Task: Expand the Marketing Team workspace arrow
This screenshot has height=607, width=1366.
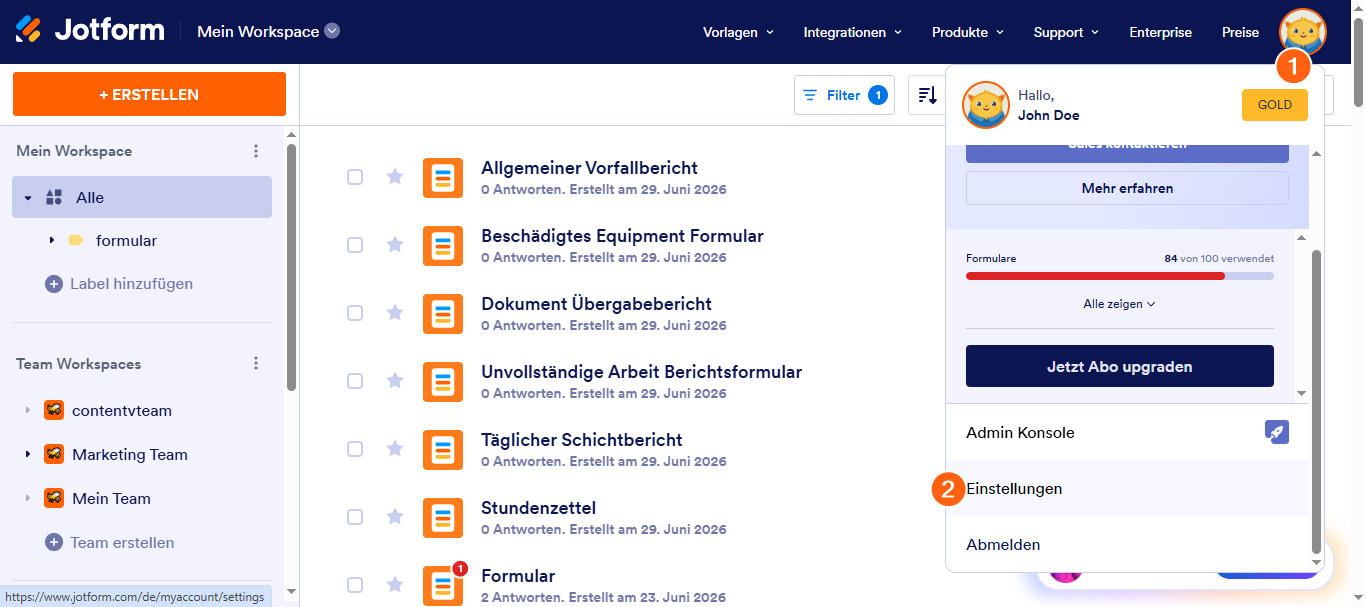Action: pyautogui.click(x=28, y=455)
